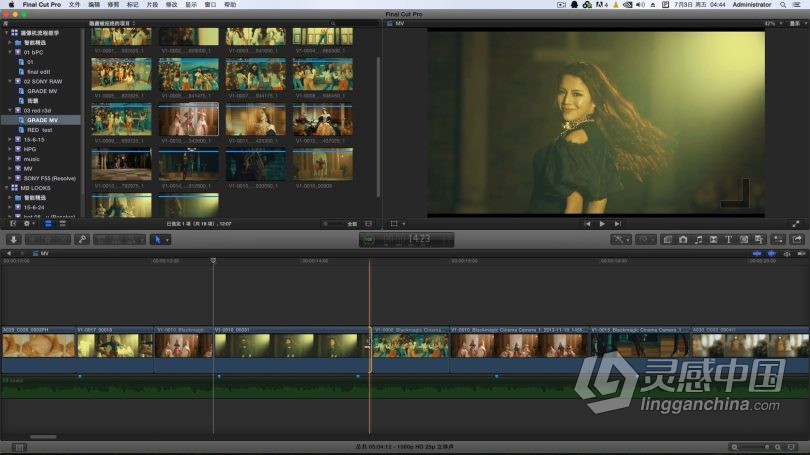The image size is (810, 455).
Task: Collapse the 01 bPC event
Action: 10,52
